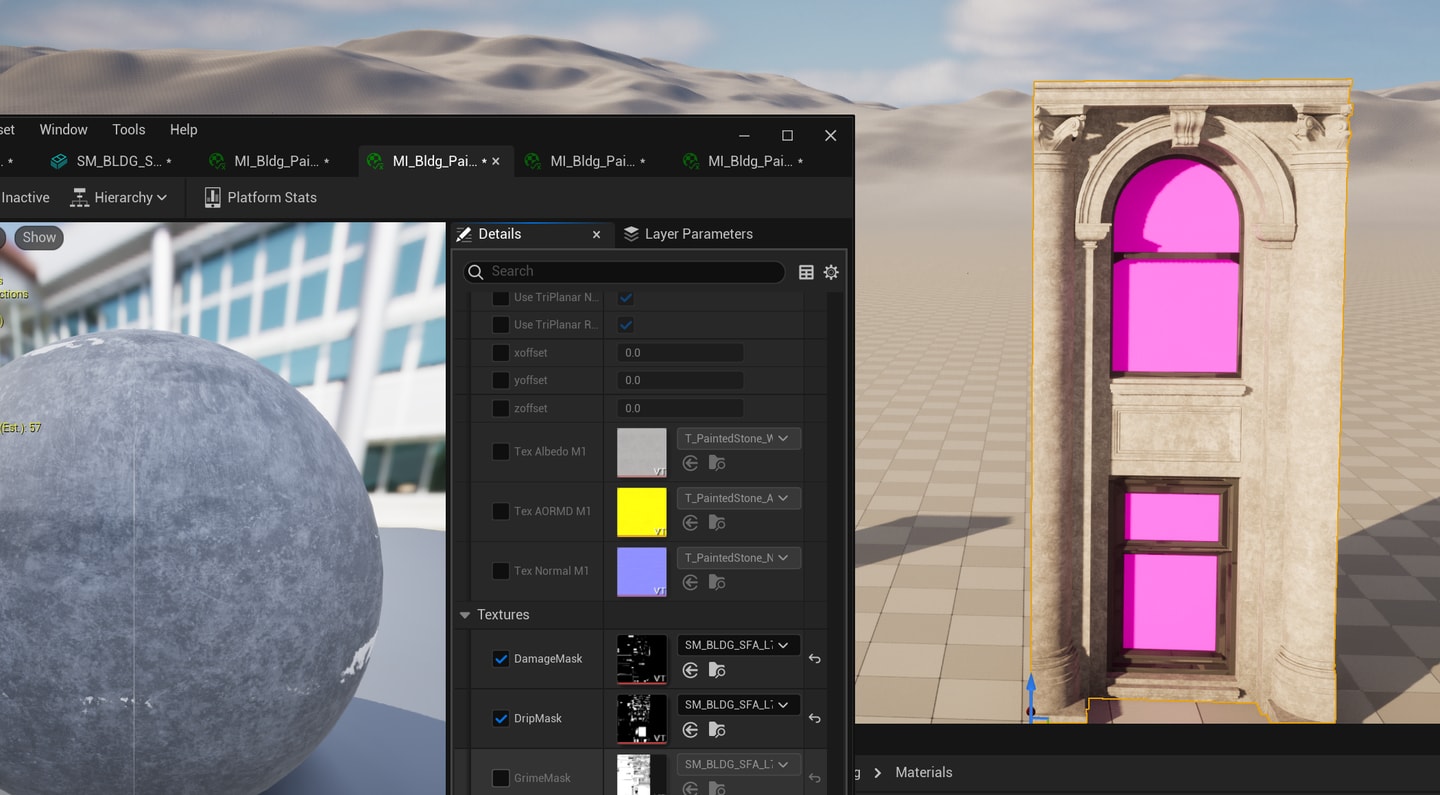The image size is (1440, 795).
Task: Use selected asset for DamageMask texture
Action: tap(690, 671)
